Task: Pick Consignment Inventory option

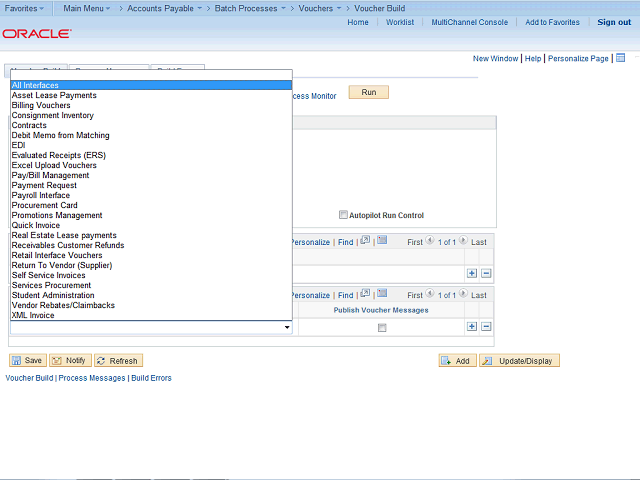Action: point(151,115)
